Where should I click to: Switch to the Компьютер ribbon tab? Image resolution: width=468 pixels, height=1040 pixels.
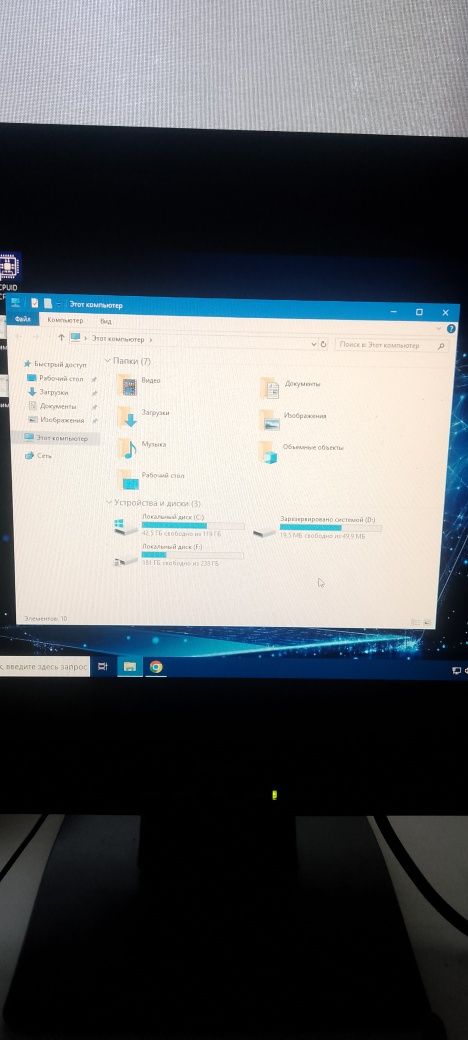(x=65, y=320)
